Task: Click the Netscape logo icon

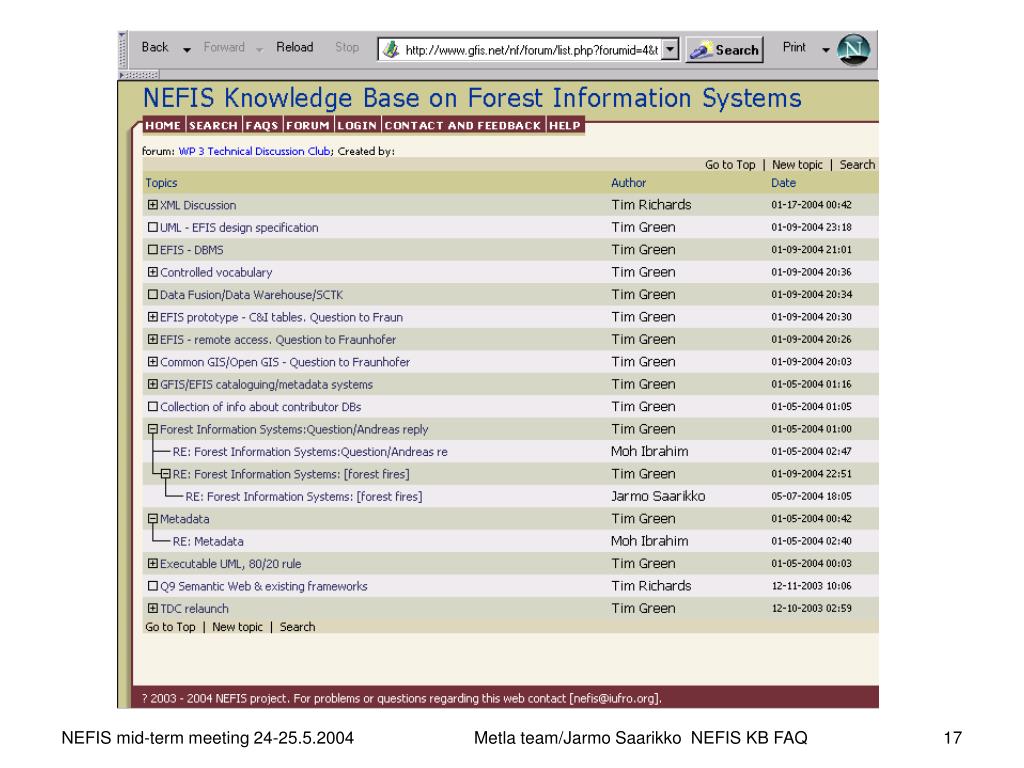Action: pyautogui.click(x=854, y=50)
